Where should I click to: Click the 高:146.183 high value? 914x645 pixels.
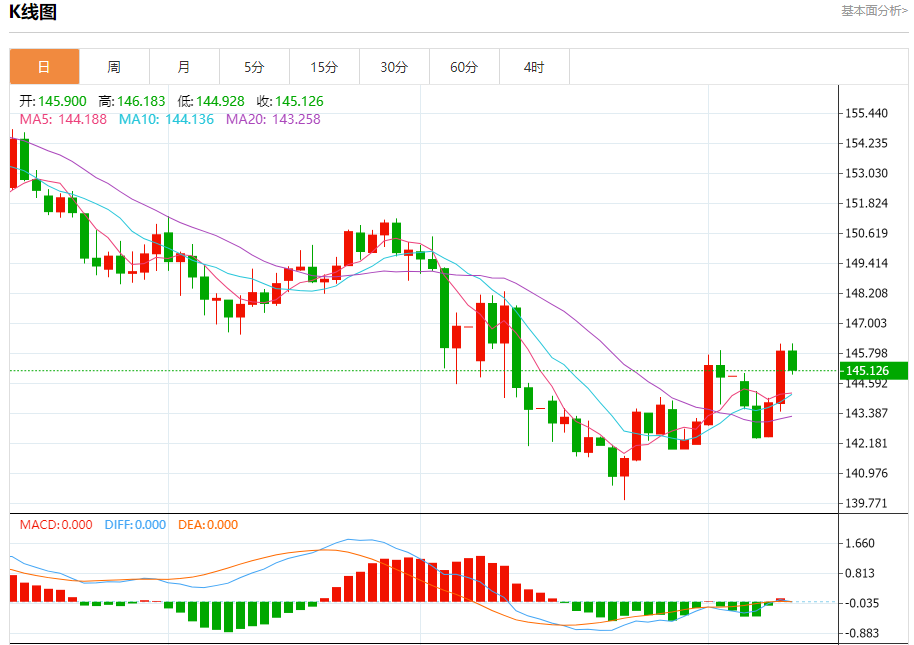[132, 101]
